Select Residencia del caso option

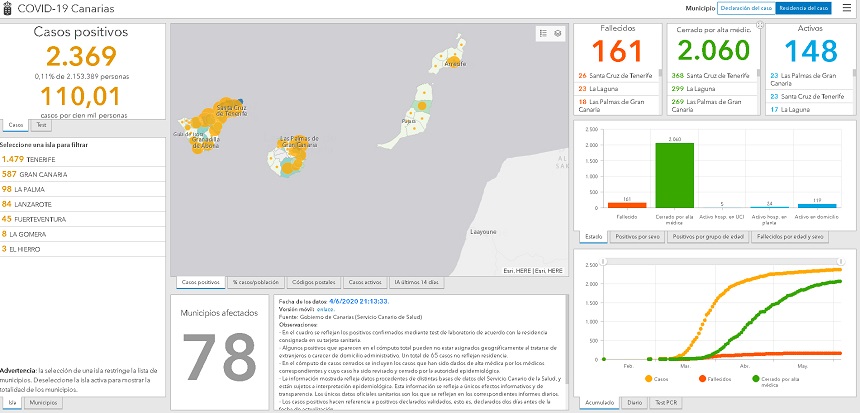click(803, 8)
